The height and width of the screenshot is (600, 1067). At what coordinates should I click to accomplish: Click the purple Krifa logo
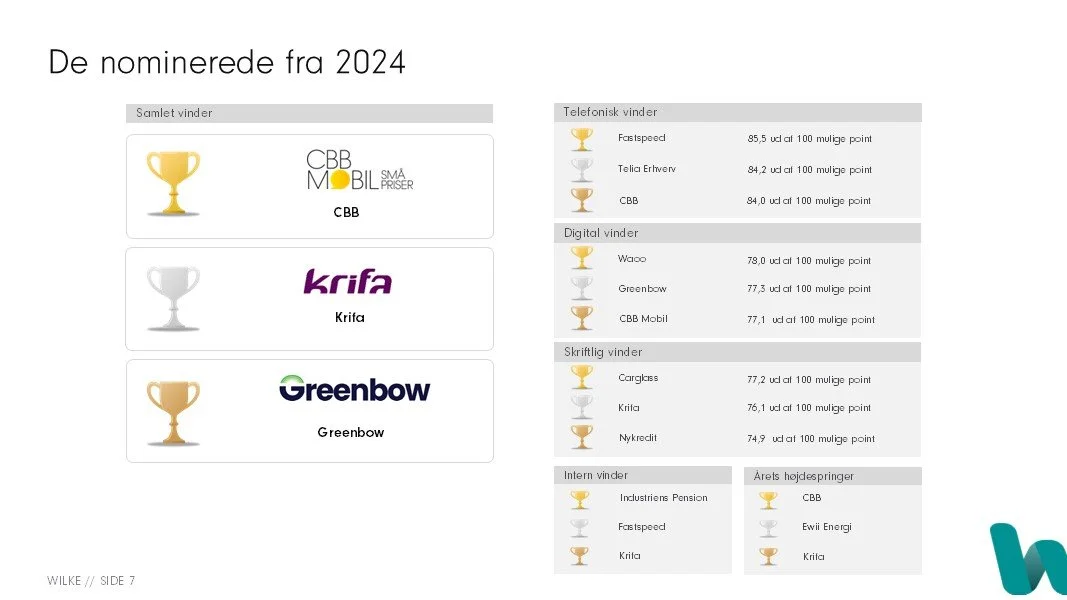tap(348, 281)
